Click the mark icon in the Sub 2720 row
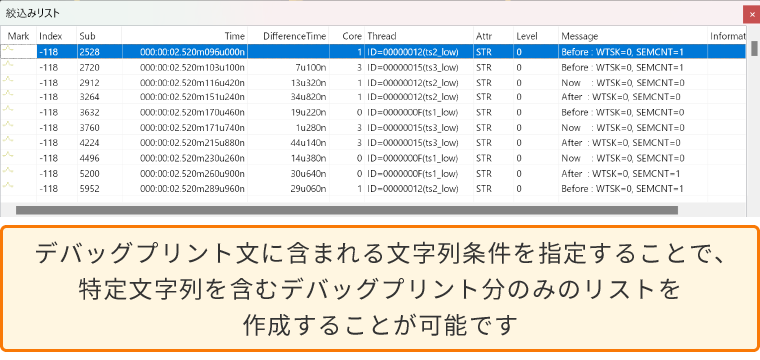The width and height of the screenshot is (760, 360). pos(8,64)
